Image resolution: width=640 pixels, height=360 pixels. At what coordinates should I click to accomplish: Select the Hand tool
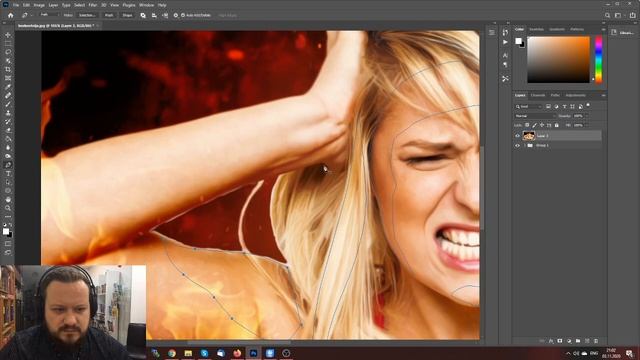point(8,200)
